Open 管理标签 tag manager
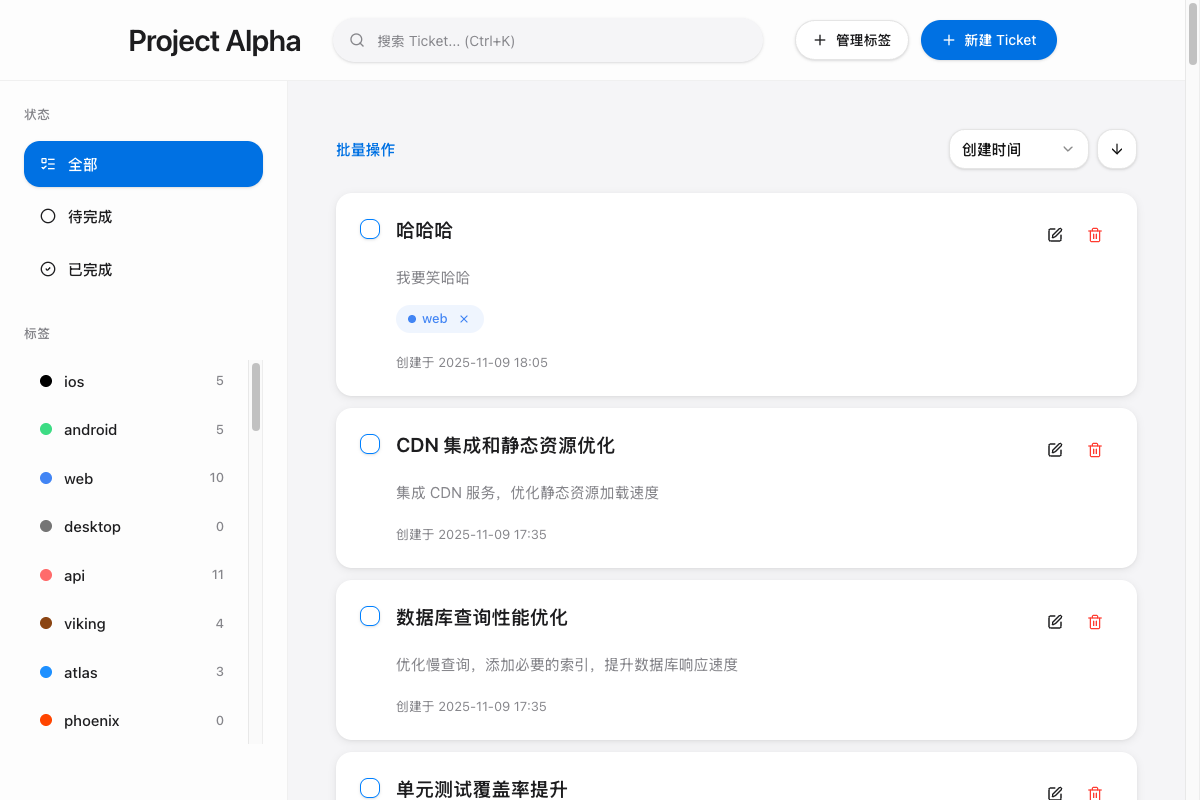The width and height of the screenshot is (1200, 800). (851, 40)
